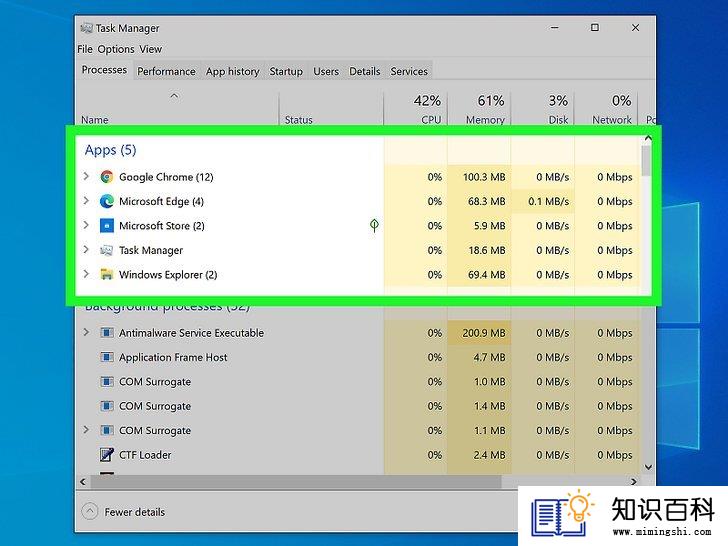Click the Google Chrome app icon
The height and width of the screenshot is (546, 728).
tap(107, 177)
